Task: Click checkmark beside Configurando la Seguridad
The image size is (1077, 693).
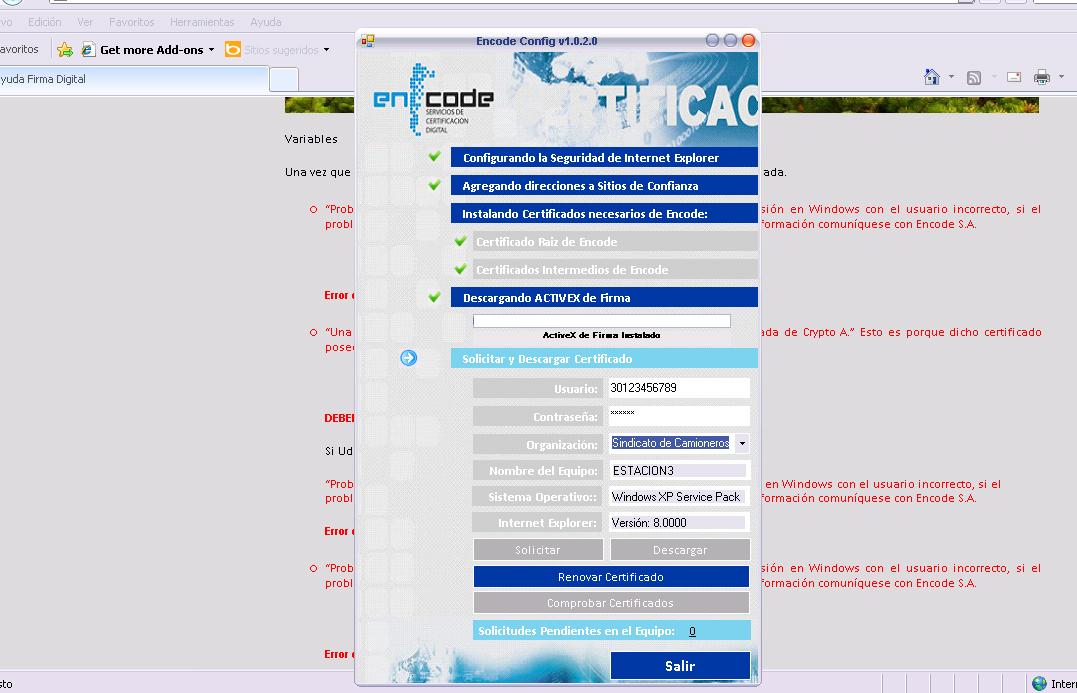Action: 434,157
